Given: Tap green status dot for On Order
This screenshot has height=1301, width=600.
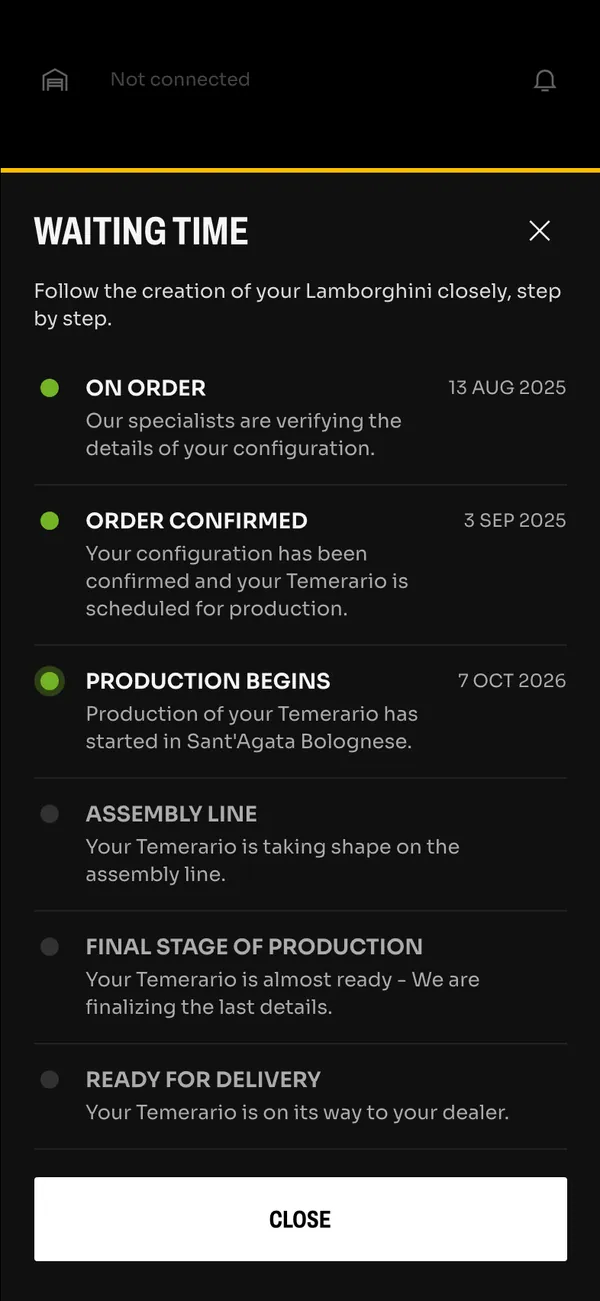Looking at the screenshot, I should click(x=49, y=388).
